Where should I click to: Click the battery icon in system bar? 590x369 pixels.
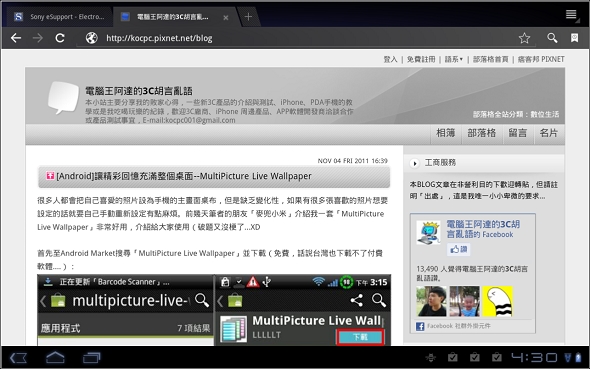click(x=578, y=357)
